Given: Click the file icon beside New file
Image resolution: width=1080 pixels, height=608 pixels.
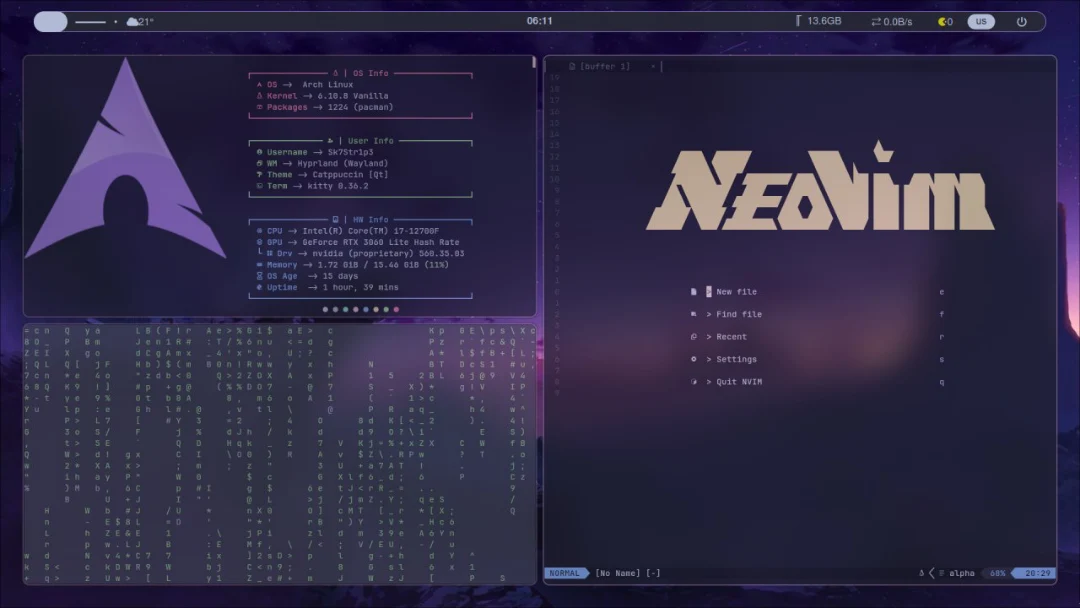Looking at the screenshot, I should point(693,292).
